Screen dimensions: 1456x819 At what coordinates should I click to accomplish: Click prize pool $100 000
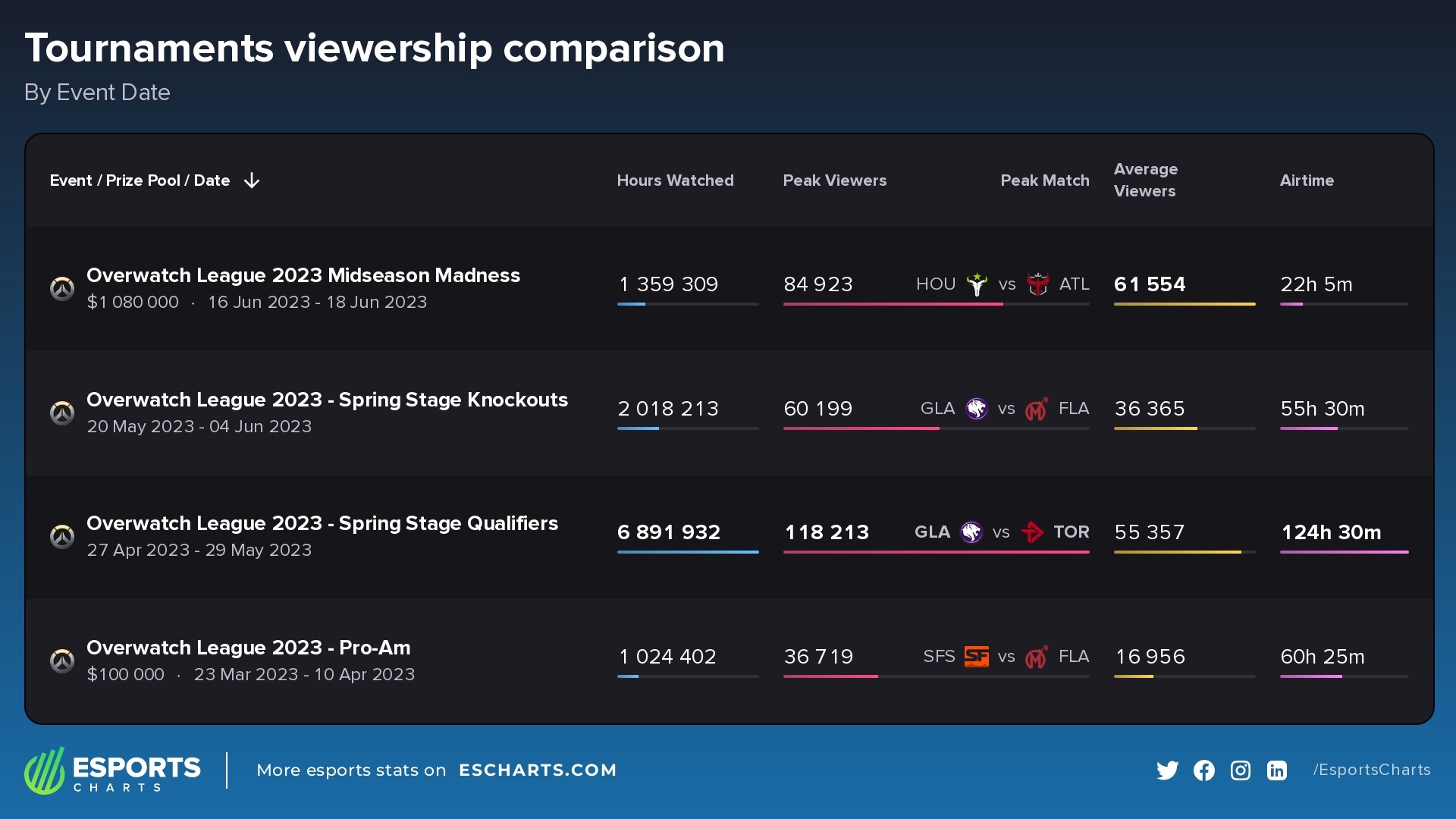pyautogui.click(x=125, y=674)
